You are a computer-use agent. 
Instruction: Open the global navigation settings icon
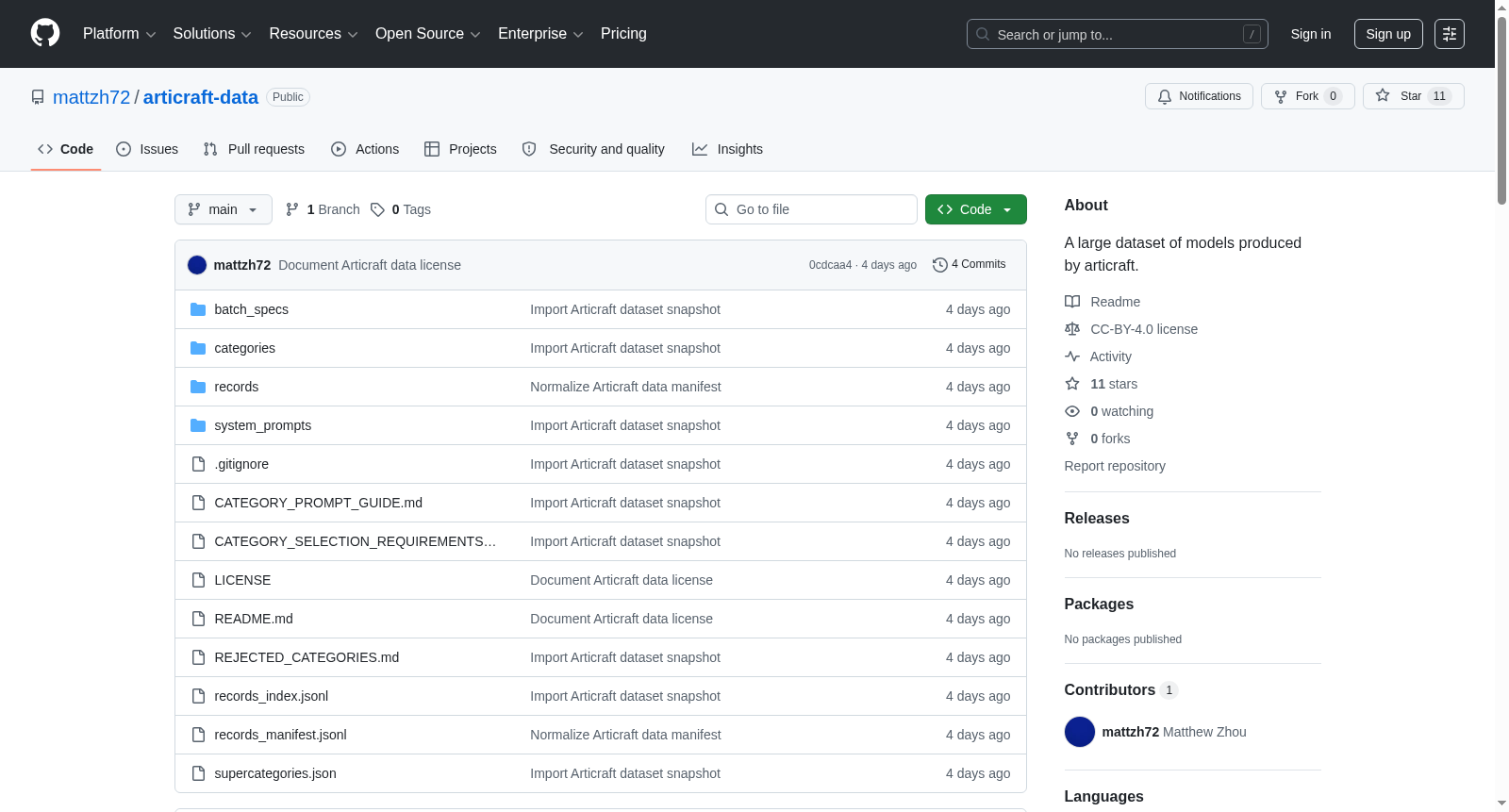point(1450,34)
